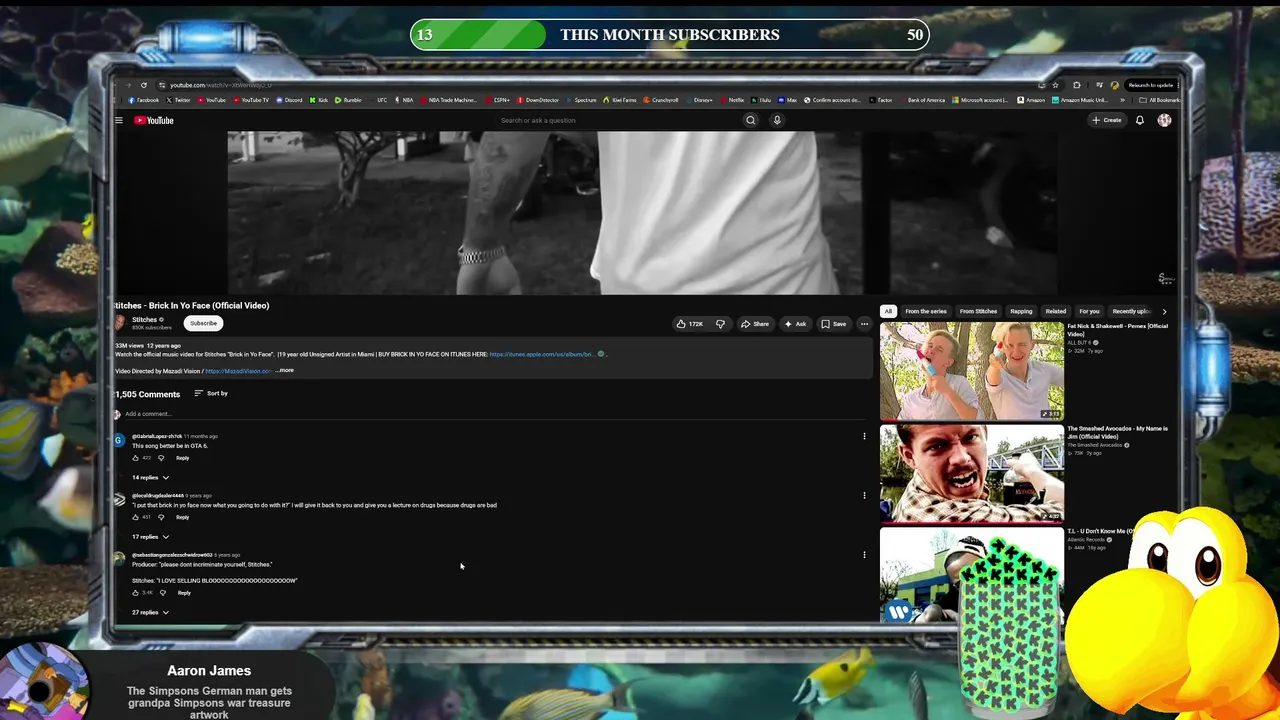Dislike the localdrugdealer4446 comment
The width and height of the screenshot is (1280, 720).
(161, 517)
